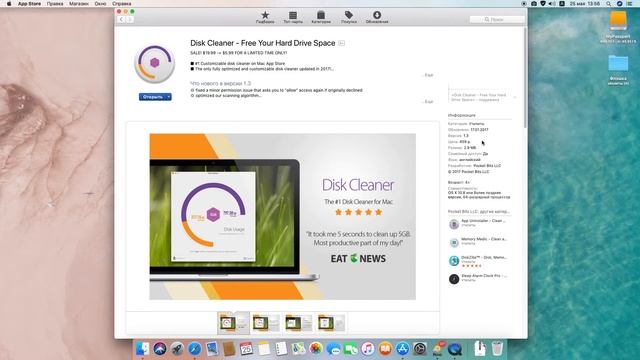
Task: Open the Purchased tag icon
Action: tap(349, 15)
